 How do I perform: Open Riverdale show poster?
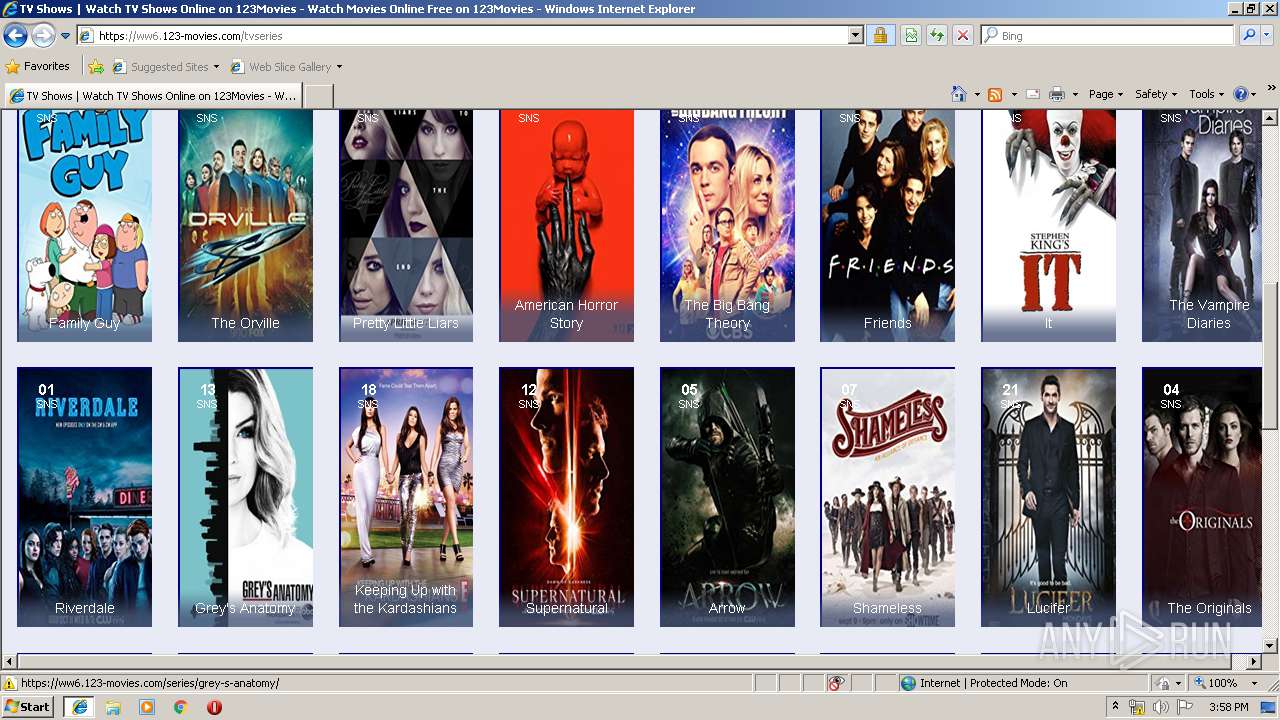coord(84,497)
